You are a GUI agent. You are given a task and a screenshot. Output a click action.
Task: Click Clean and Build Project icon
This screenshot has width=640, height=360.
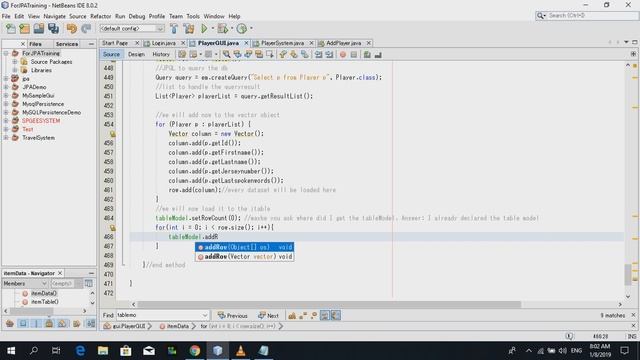click(189, 29)
